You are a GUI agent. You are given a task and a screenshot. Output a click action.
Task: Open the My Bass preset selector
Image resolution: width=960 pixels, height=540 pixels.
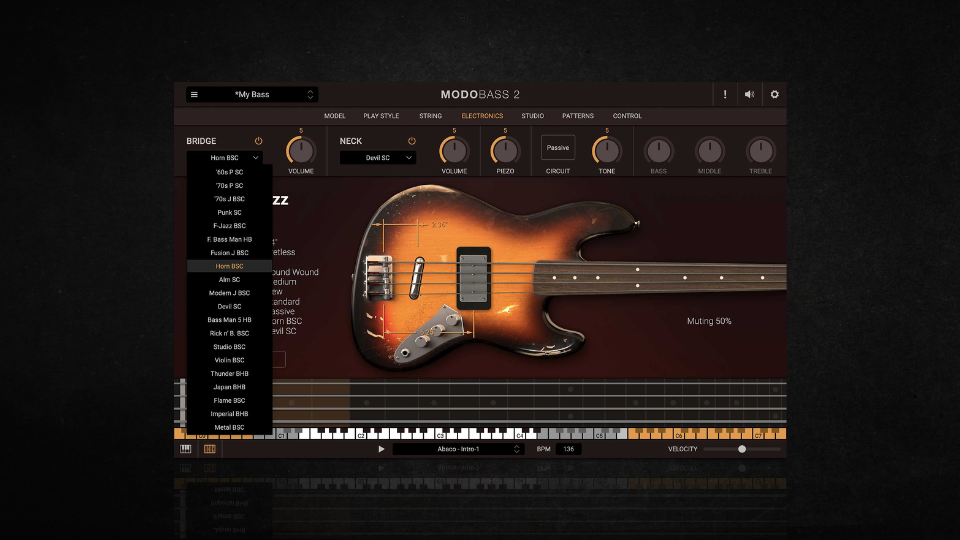[252, 94]
